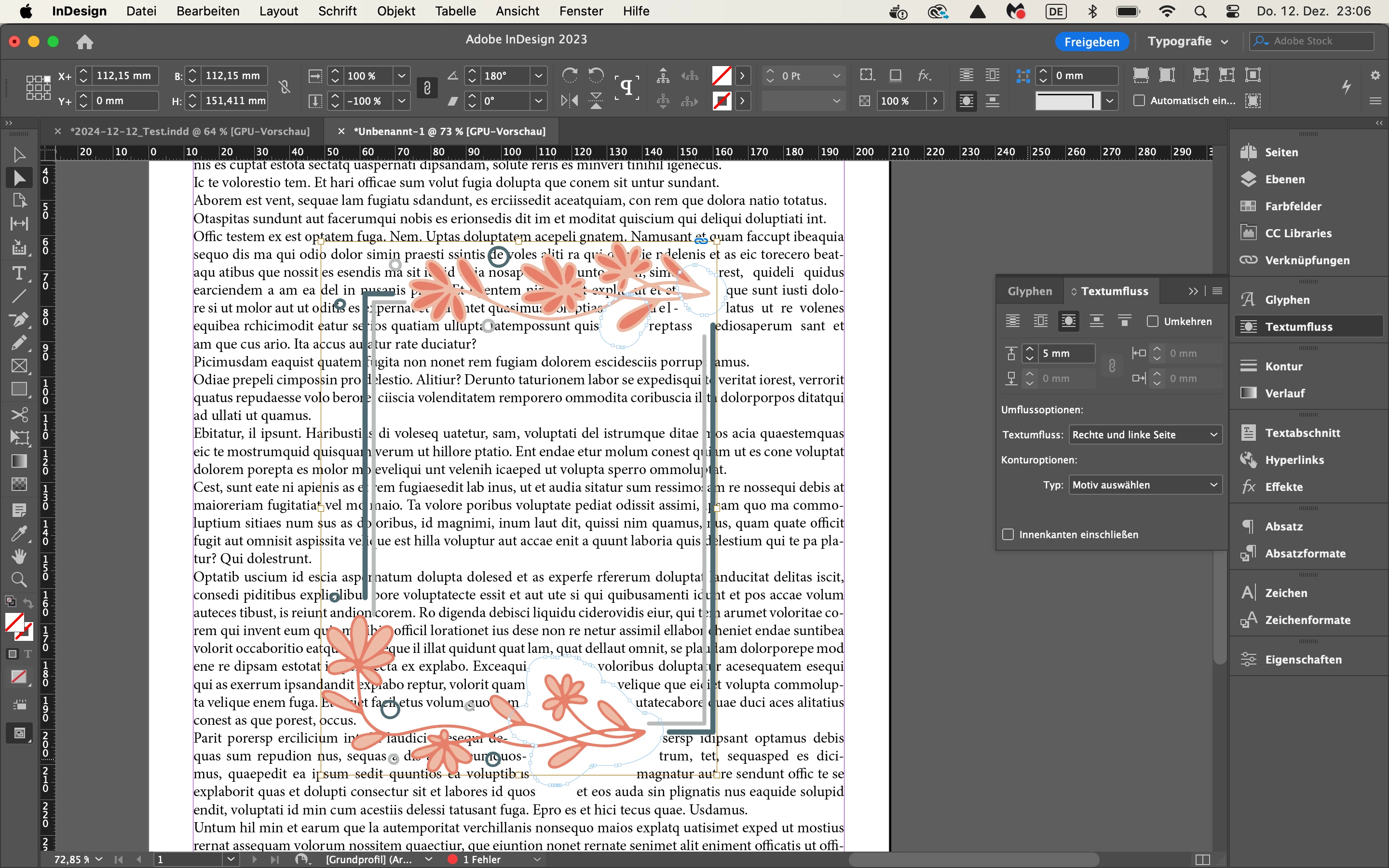The width and height of the screenshot is (1389, 868).
Task: Select the Type tool in toolbar
Action: [x=18, y=273]
